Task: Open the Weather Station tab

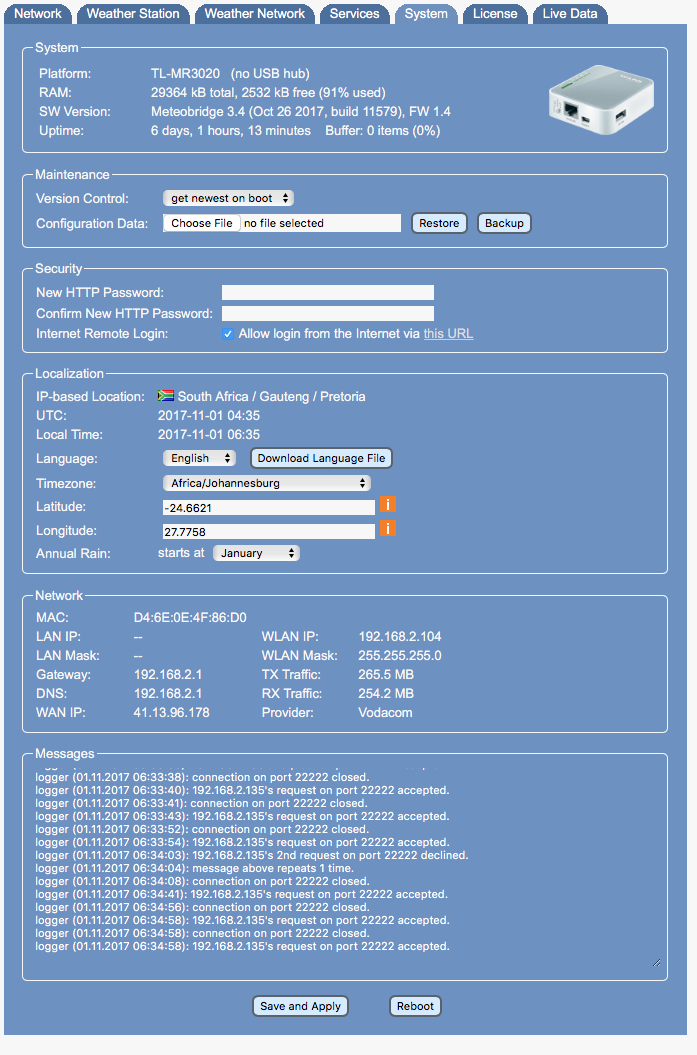Action: click(x=133, y=14)
